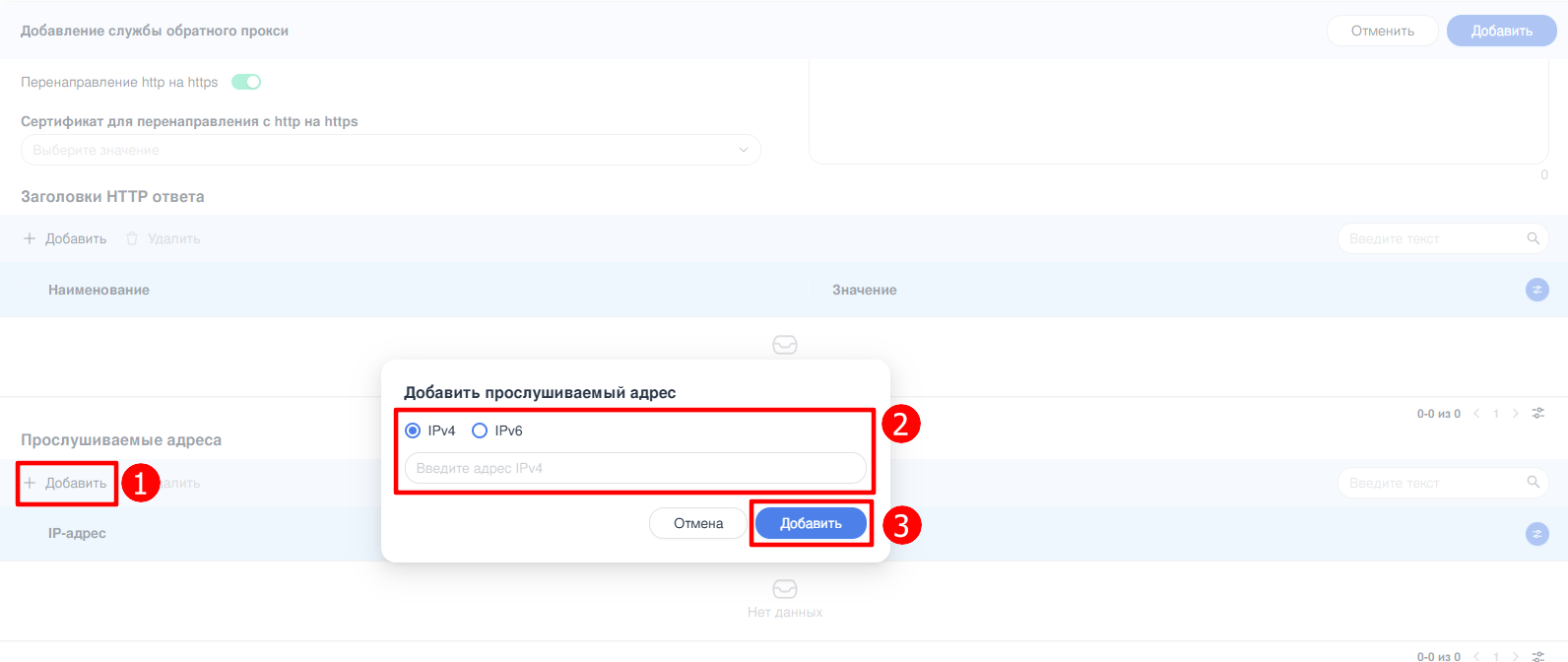Click search icon in HTTP headers search
Viewport: 1568px width, 662px height.
click(x=1533, y=238)
